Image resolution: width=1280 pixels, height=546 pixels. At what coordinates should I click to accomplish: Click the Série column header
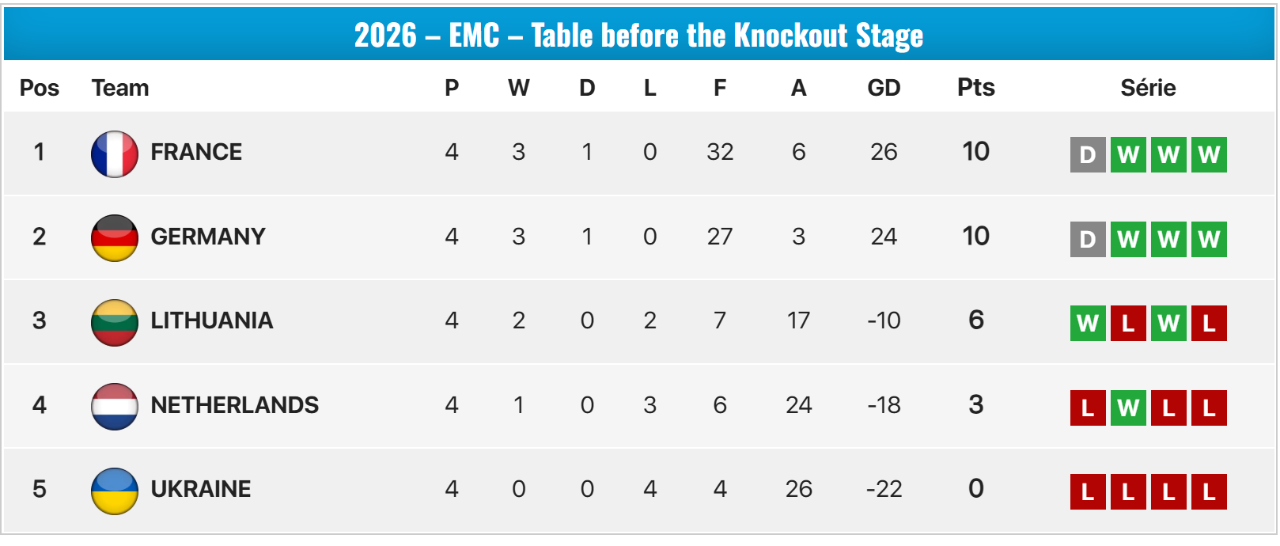[x=1148, y=88]
